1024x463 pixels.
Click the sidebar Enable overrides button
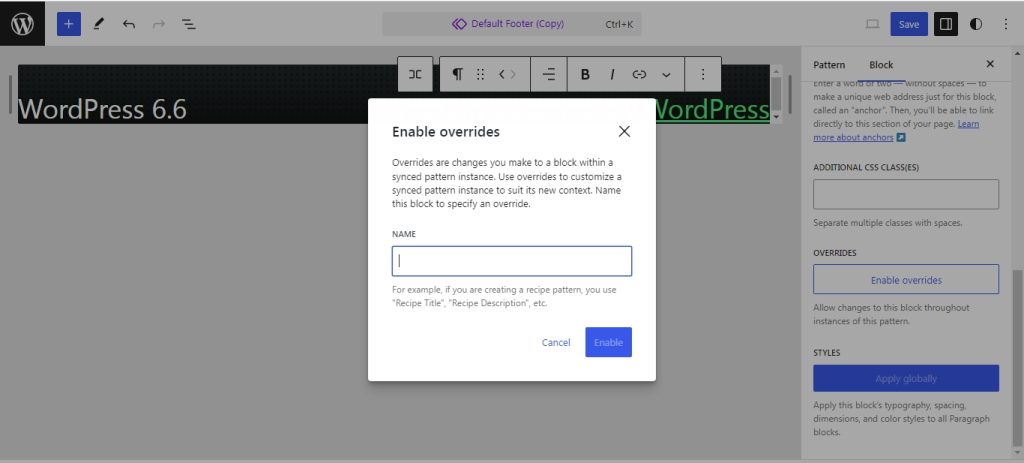906,279
